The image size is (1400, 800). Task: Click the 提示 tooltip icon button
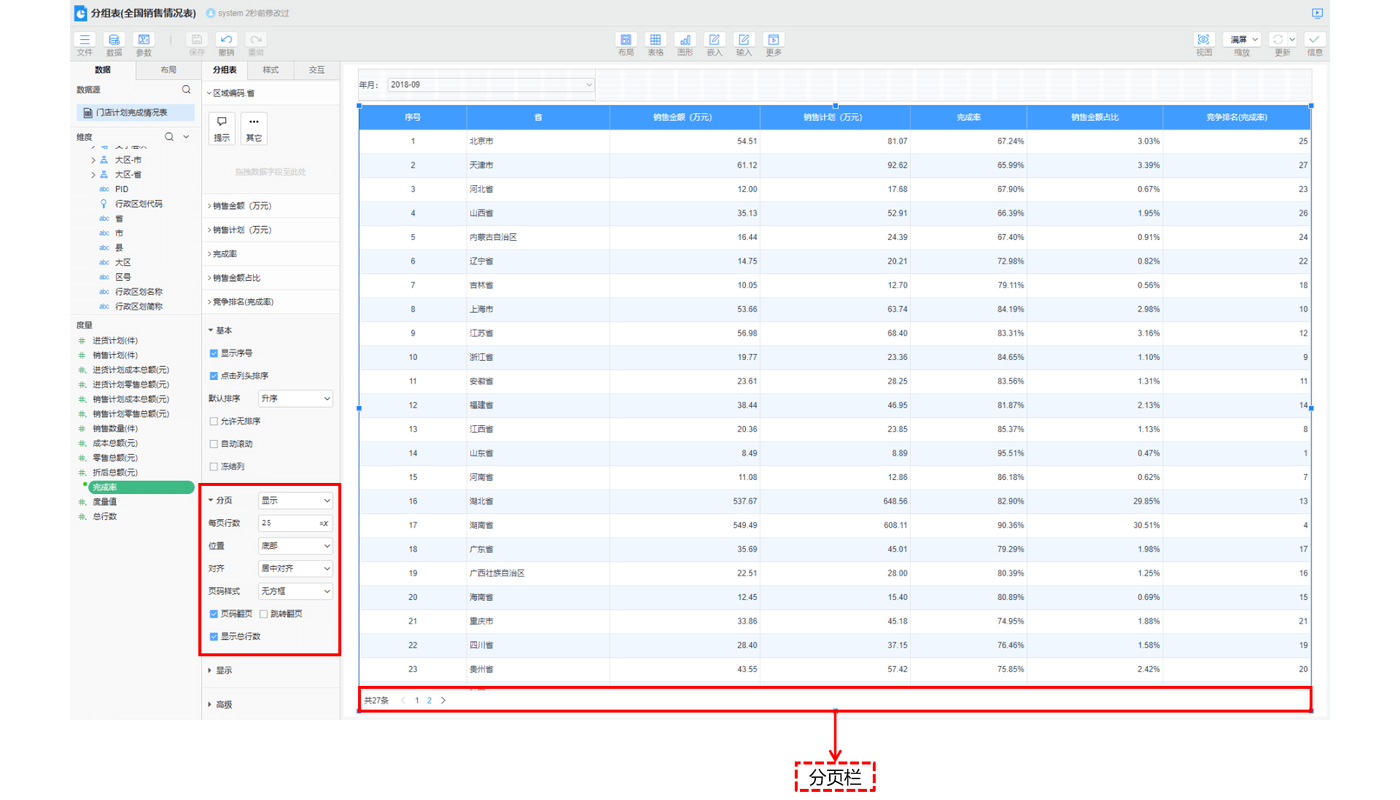coord(222,127)
